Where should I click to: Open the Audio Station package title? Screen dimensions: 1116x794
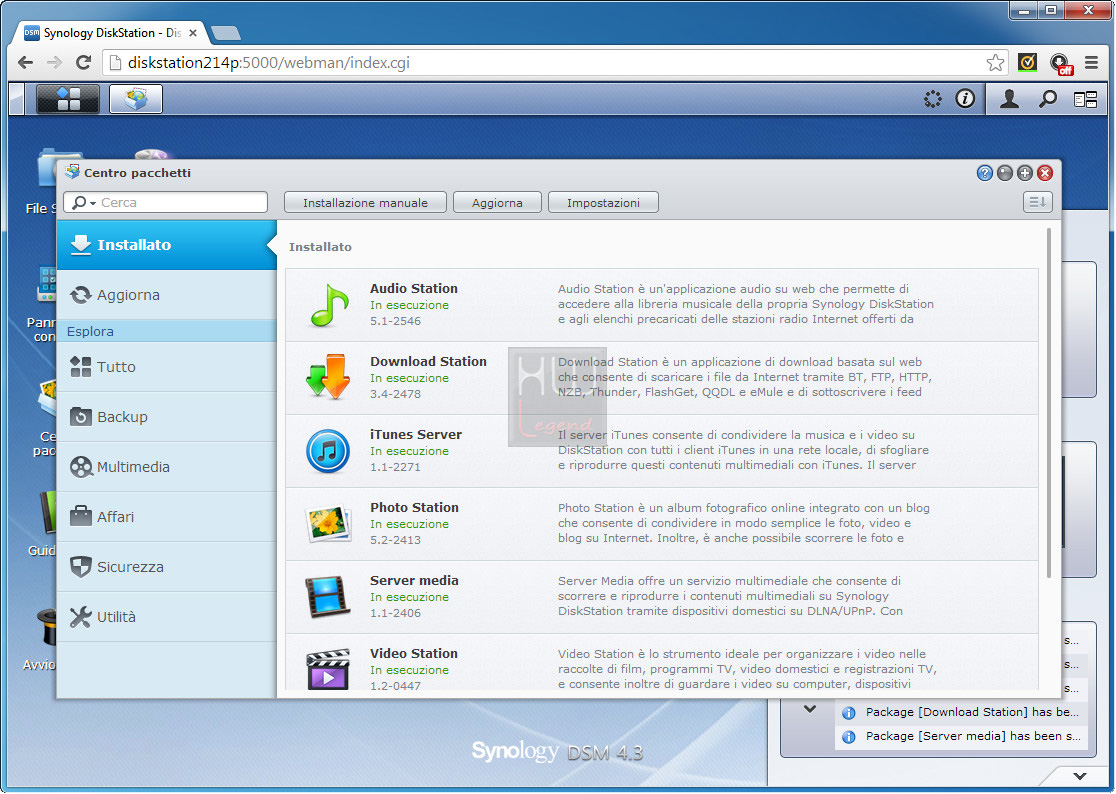click(x=414, y=288)
